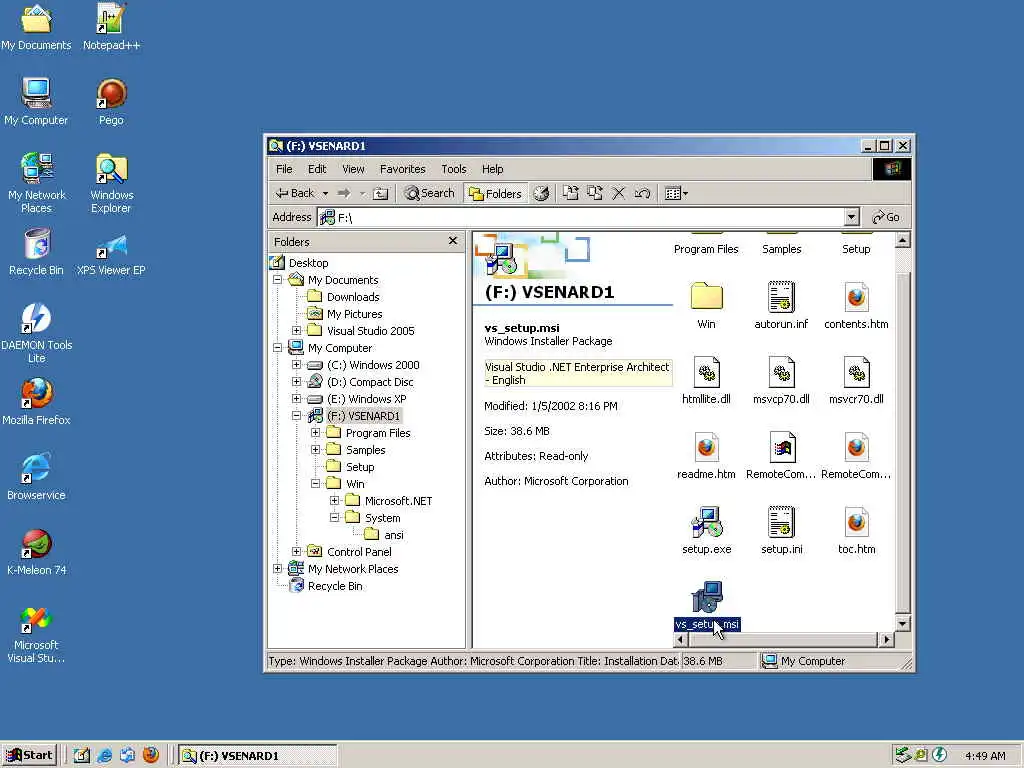Click Mozilla Firefox desktop icon
The image size is (1024, 768).
tap(36, 402)
